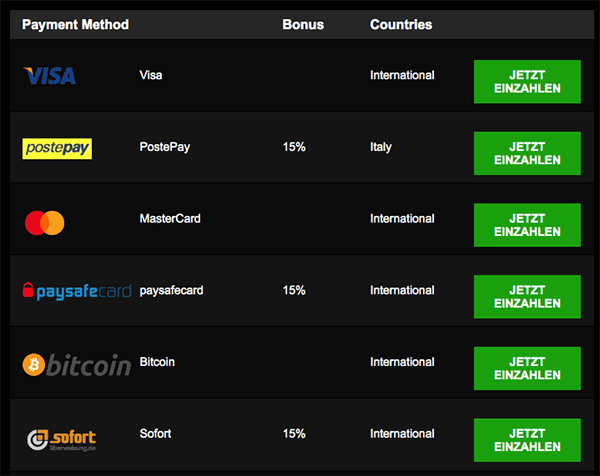The width and height of the screenshot is (600, 476).
Task: Select the PostePay name text
Action: tap(165, 147)
